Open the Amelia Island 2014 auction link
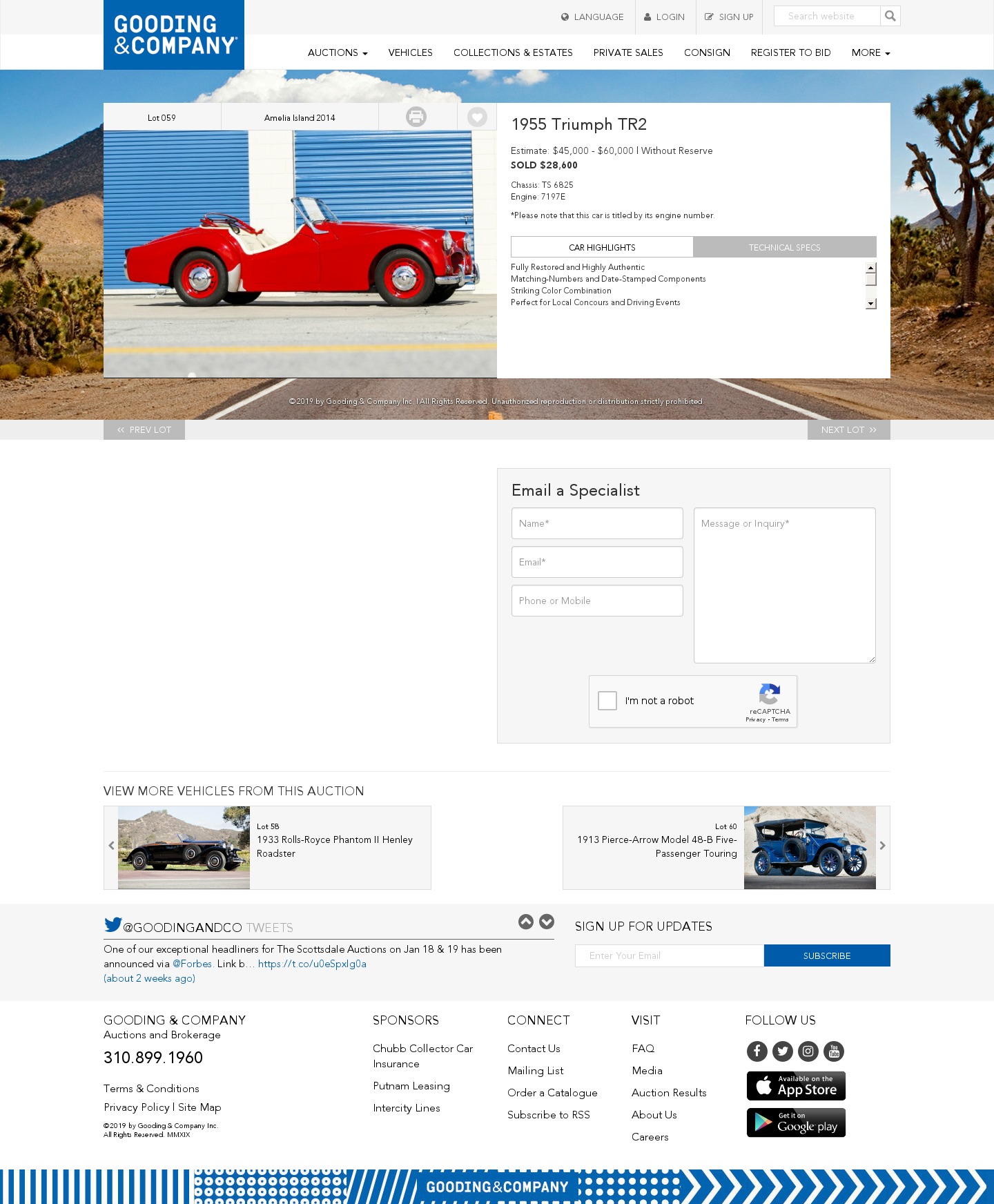 tap(300, 117)
